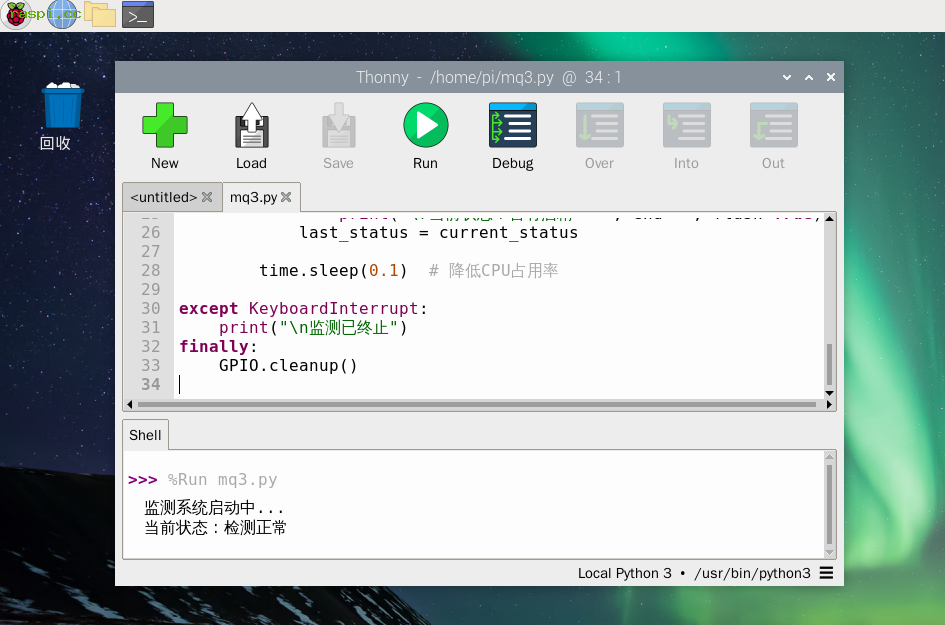Click the Save toolbar icon

click(x=338, y=126)
